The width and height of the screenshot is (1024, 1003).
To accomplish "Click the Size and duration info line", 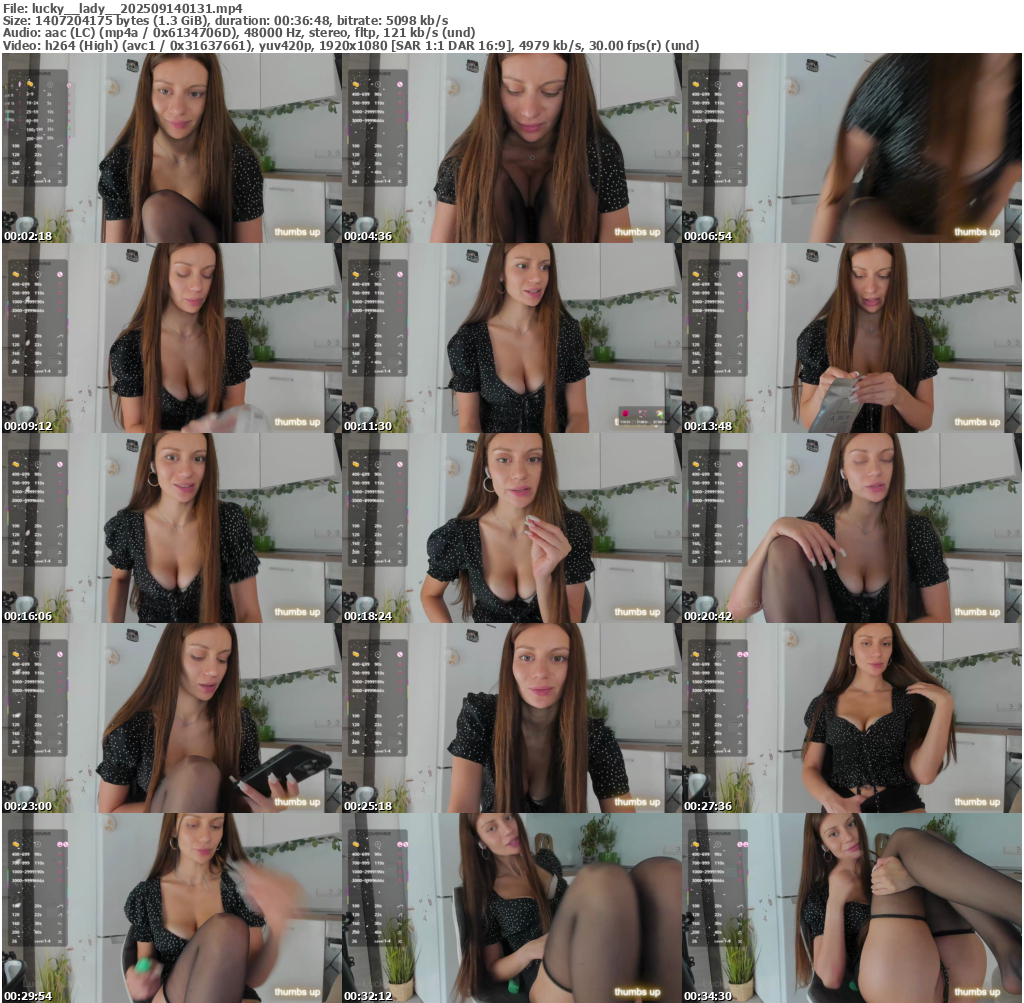I will coord(225,20).
